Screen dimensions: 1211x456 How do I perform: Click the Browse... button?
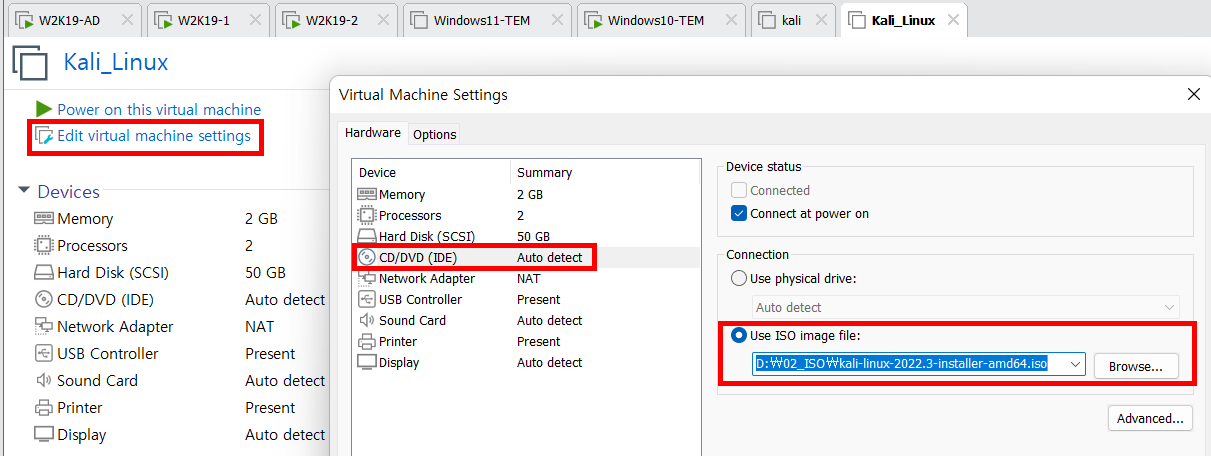coord(1136,366)
